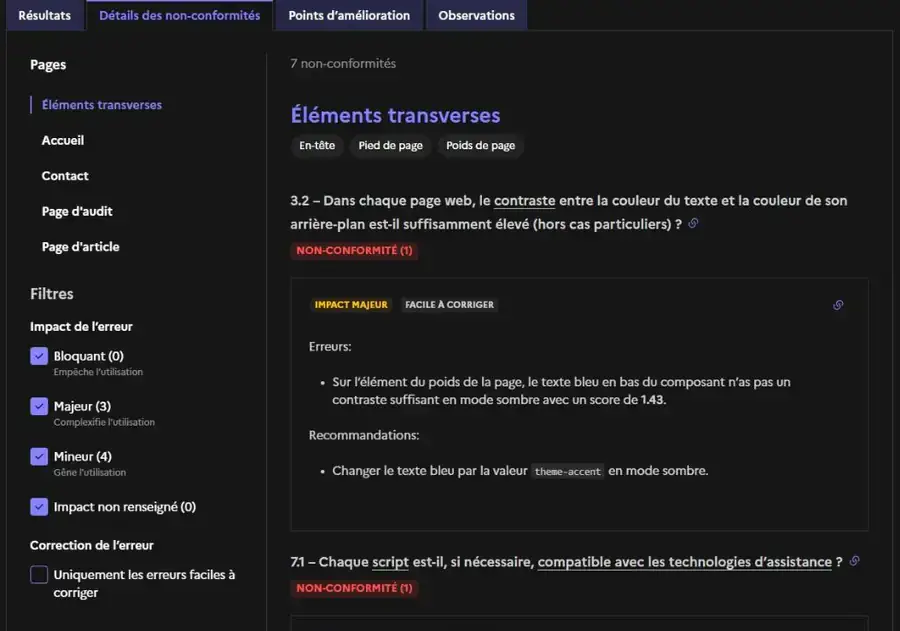900x631 pixels.
Task: Navigate to Contact page entry
Action: [x=65, y=176]
